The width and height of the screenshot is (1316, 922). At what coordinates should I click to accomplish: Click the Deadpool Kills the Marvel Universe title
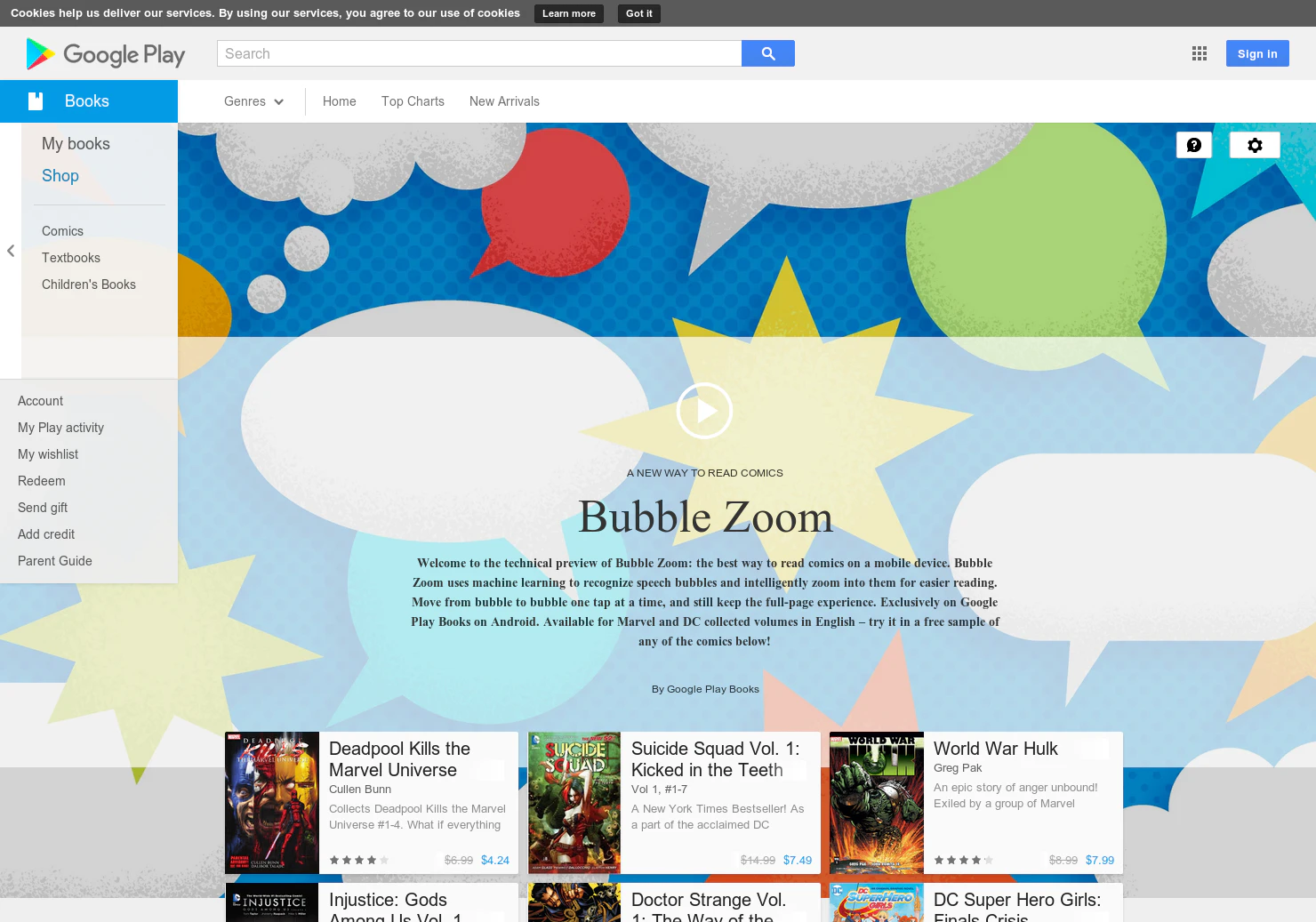pos(399,759)
